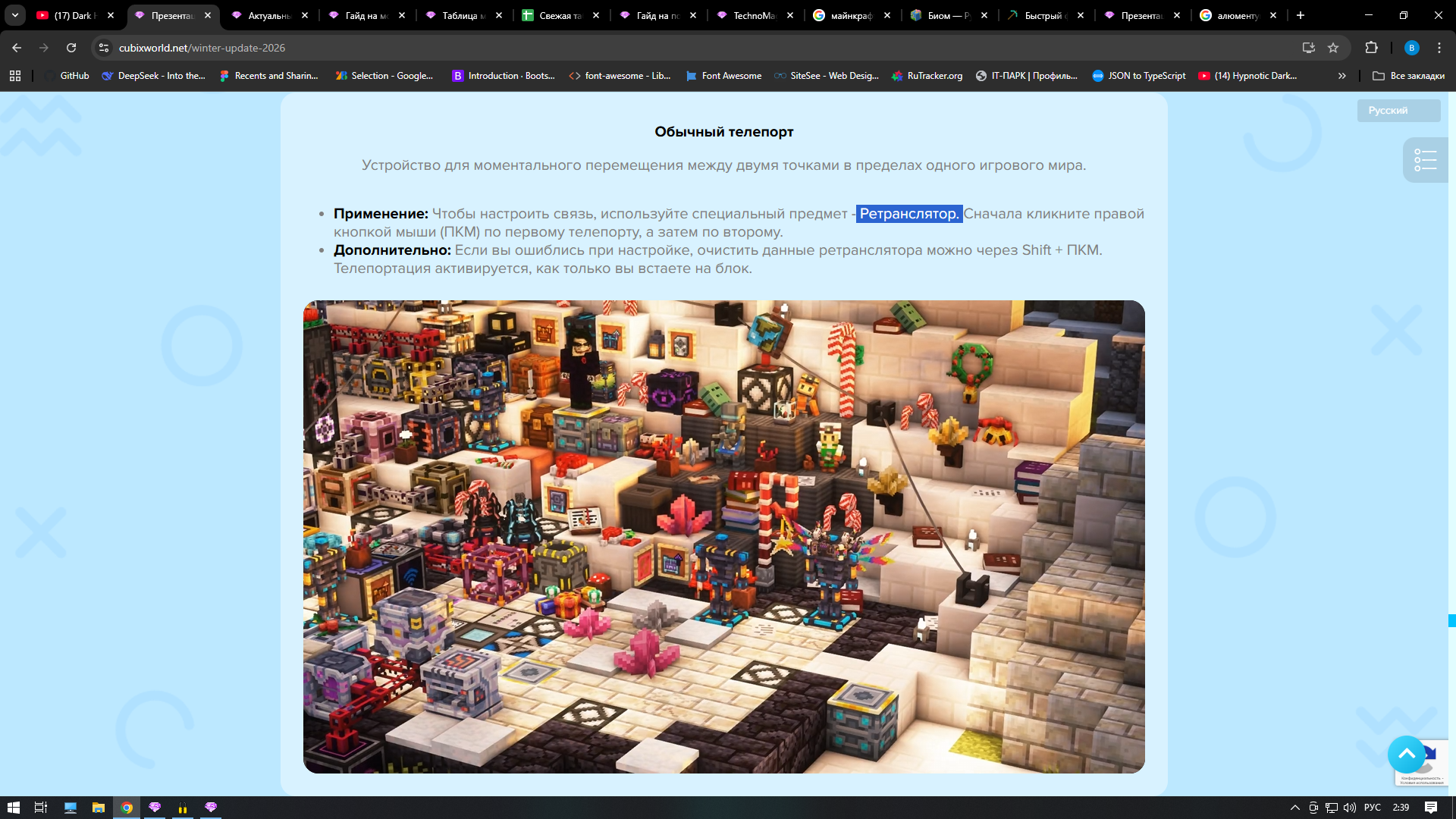Screen dimensions: 1456x819
Task: Expand hidden bookmarks with the chevron
Action: click(x=1341, y=76)
